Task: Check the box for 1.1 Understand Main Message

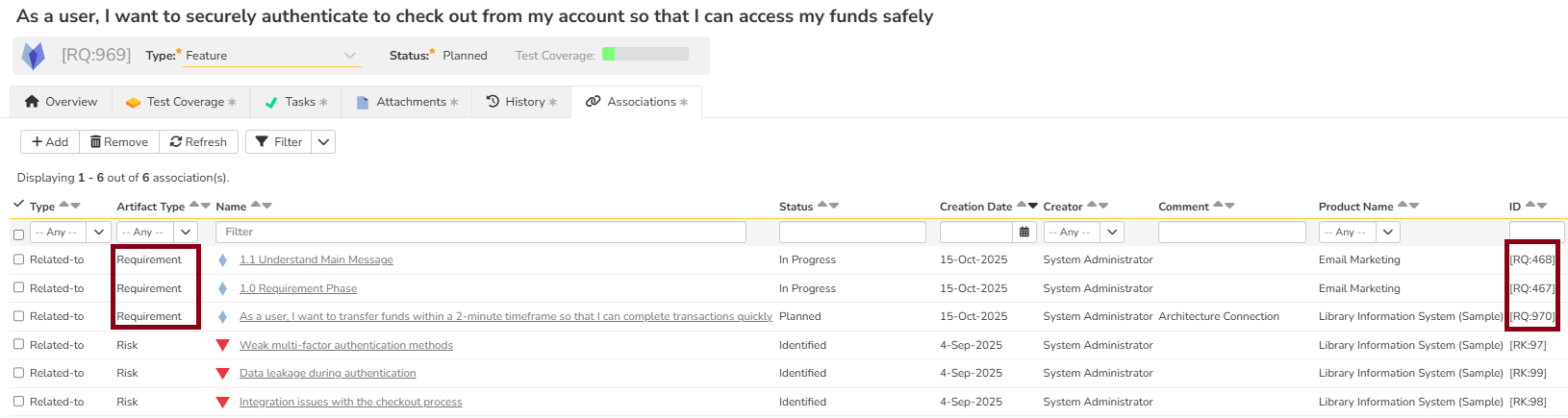Action: click(18, 259)
